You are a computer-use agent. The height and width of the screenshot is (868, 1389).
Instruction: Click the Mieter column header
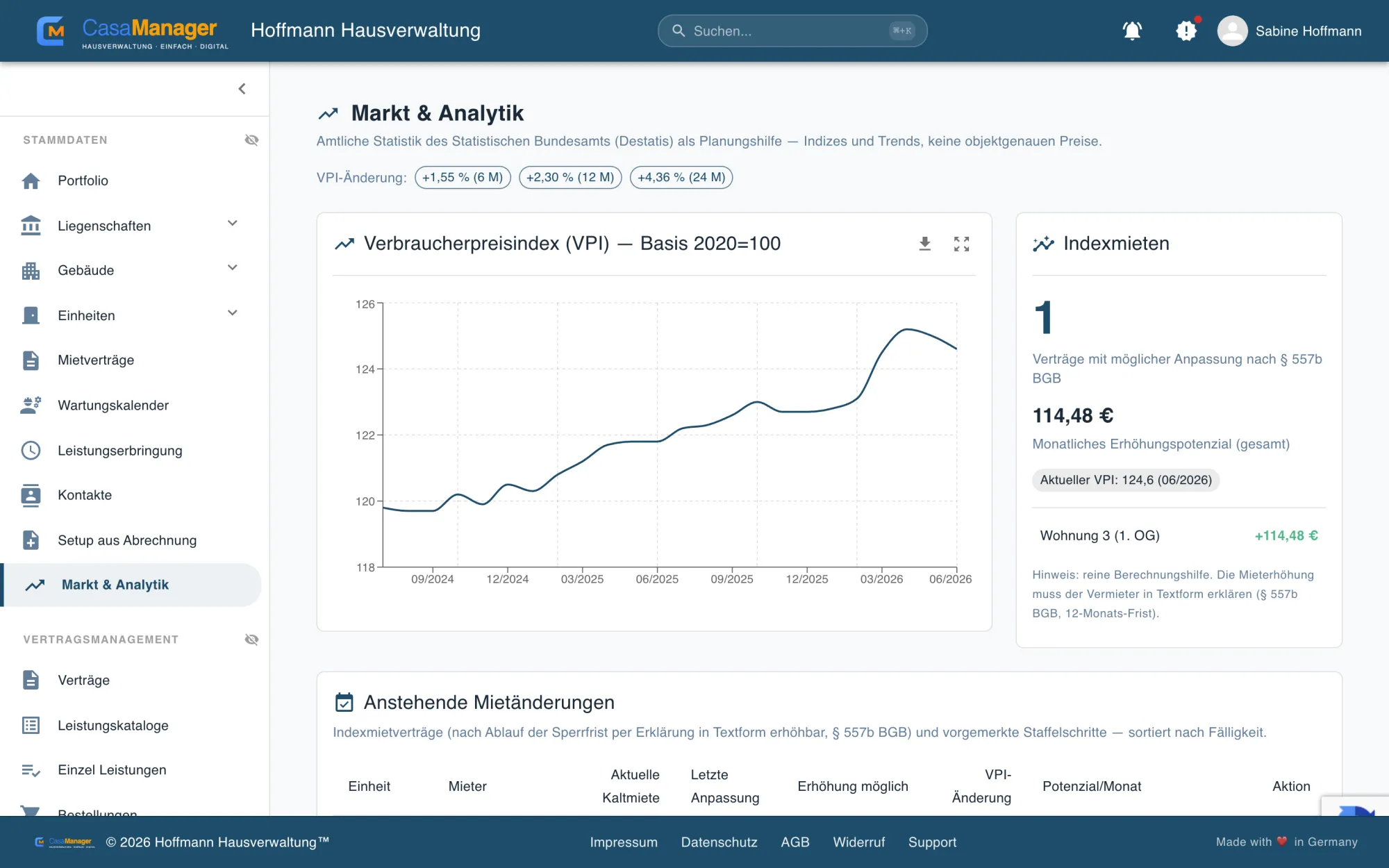point(467,787)
